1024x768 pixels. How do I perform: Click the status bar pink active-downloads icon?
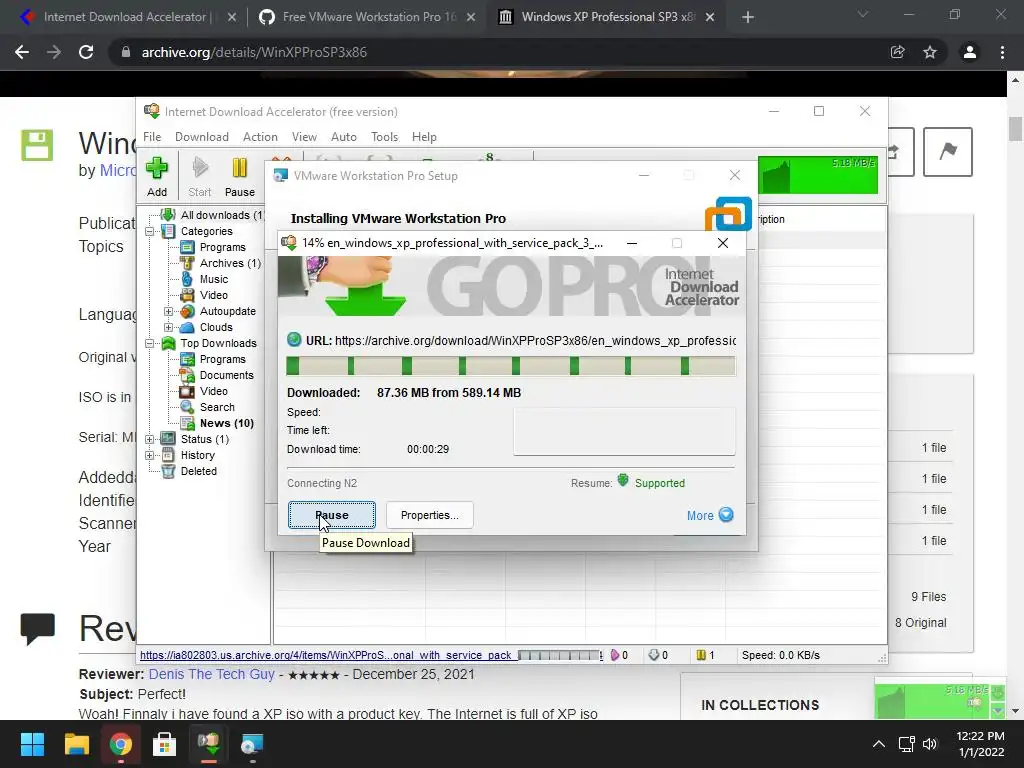pyautogui.click(x=615, y=655)
